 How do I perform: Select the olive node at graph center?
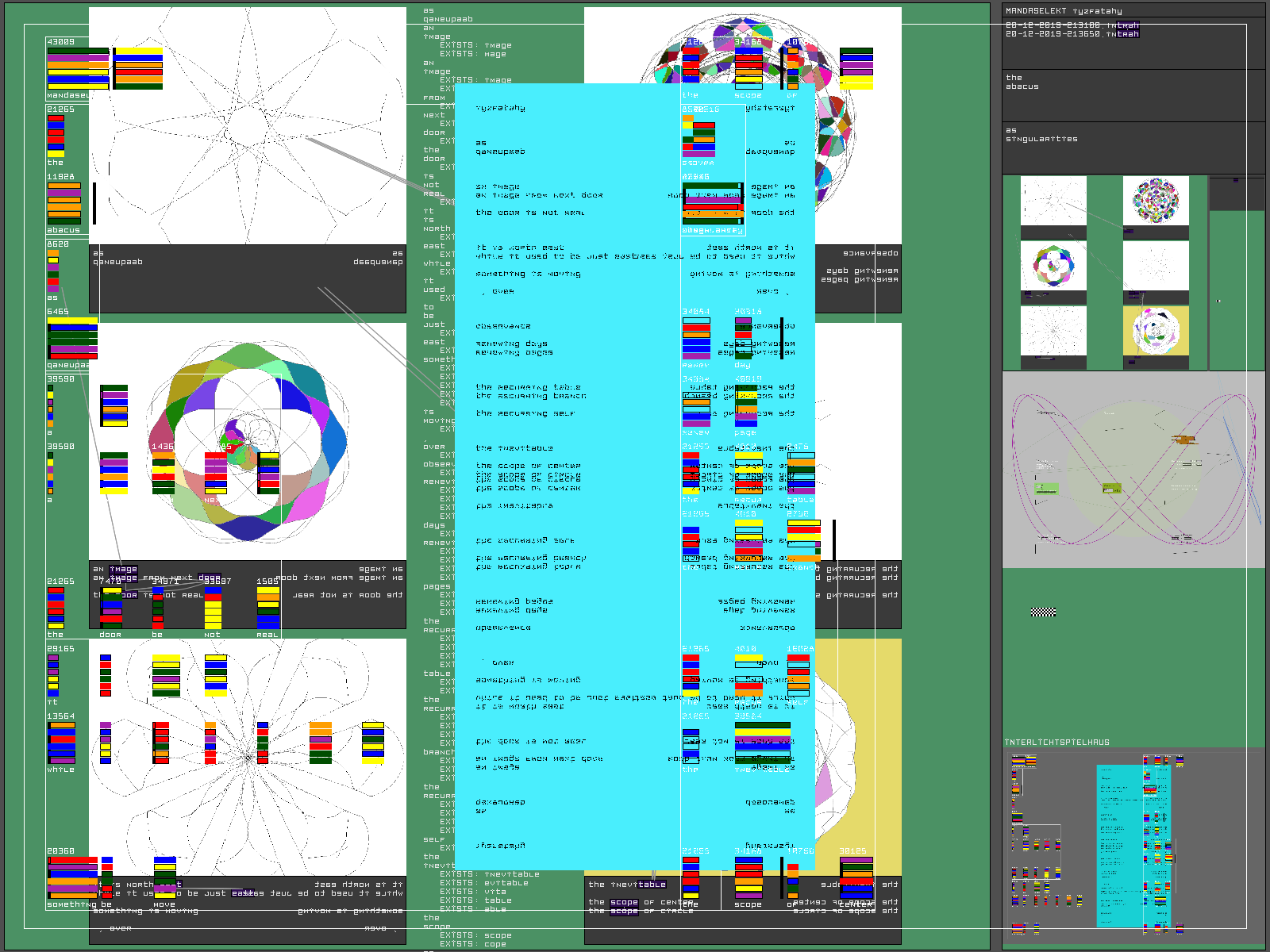[x=1111, y=488]
